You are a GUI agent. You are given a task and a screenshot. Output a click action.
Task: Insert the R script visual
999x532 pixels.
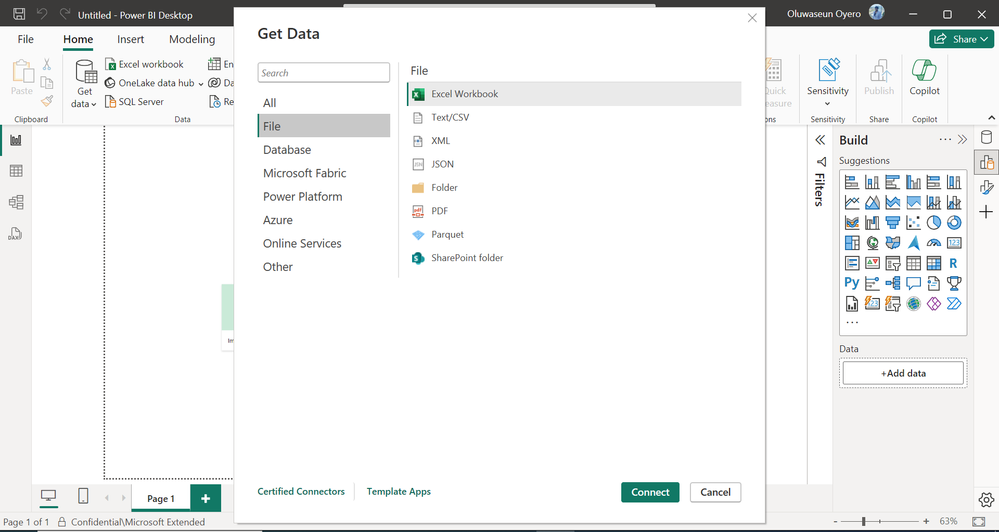tap(954, 263)
